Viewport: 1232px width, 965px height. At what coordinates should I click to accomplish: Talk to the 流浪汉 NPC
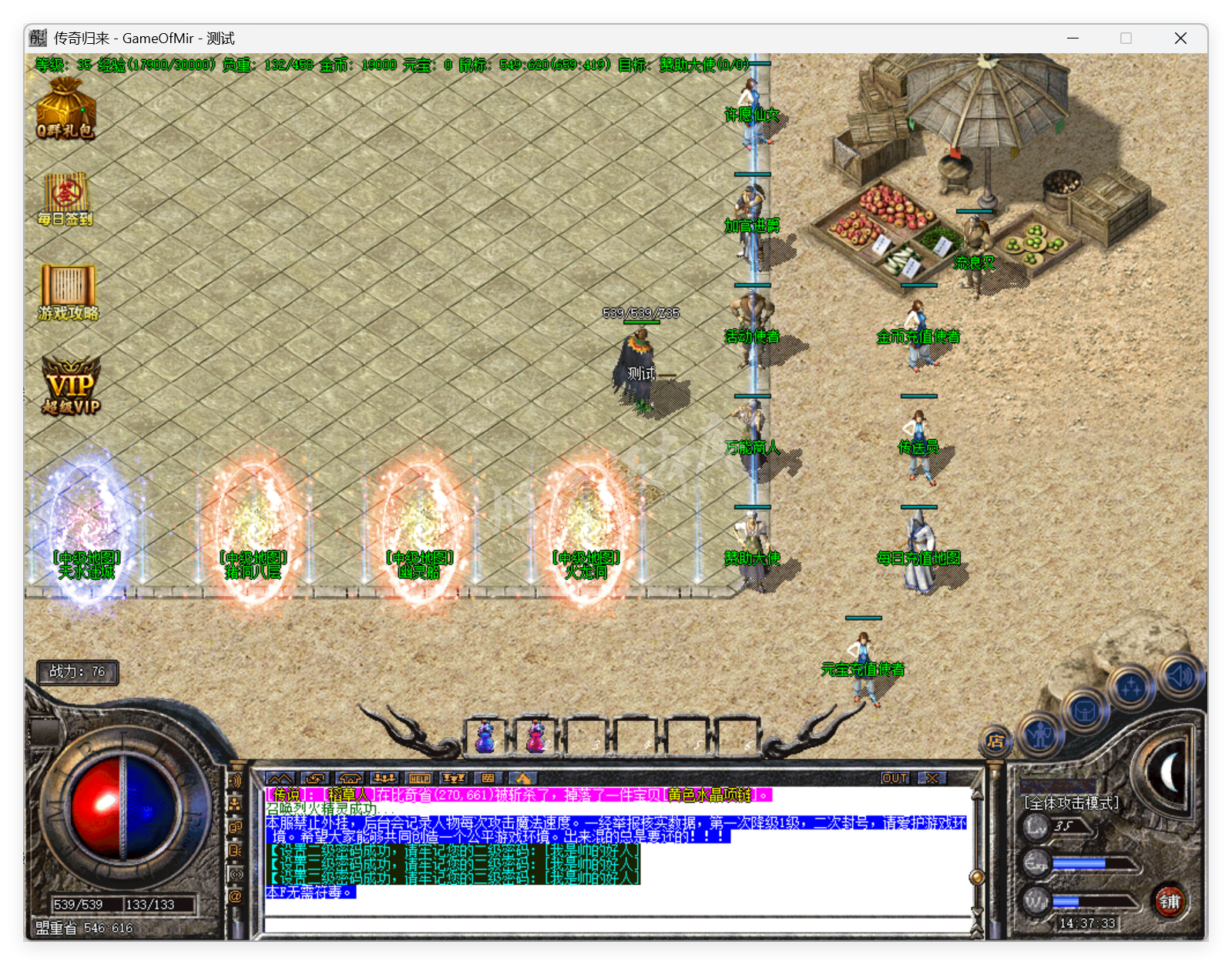coord(975,256)
